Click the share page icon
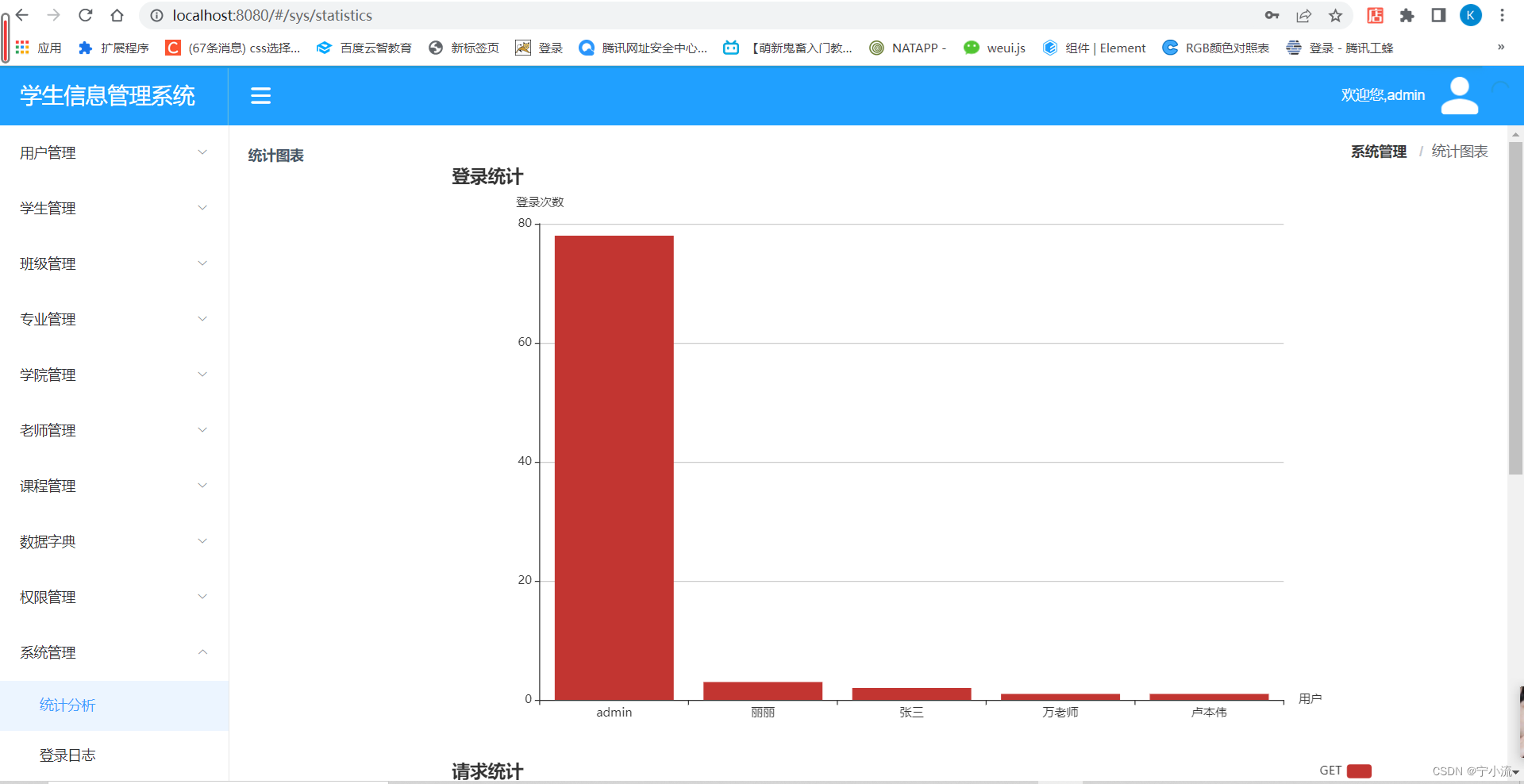The width and height of the screenshot is (1524, 784). point(1303,15)
